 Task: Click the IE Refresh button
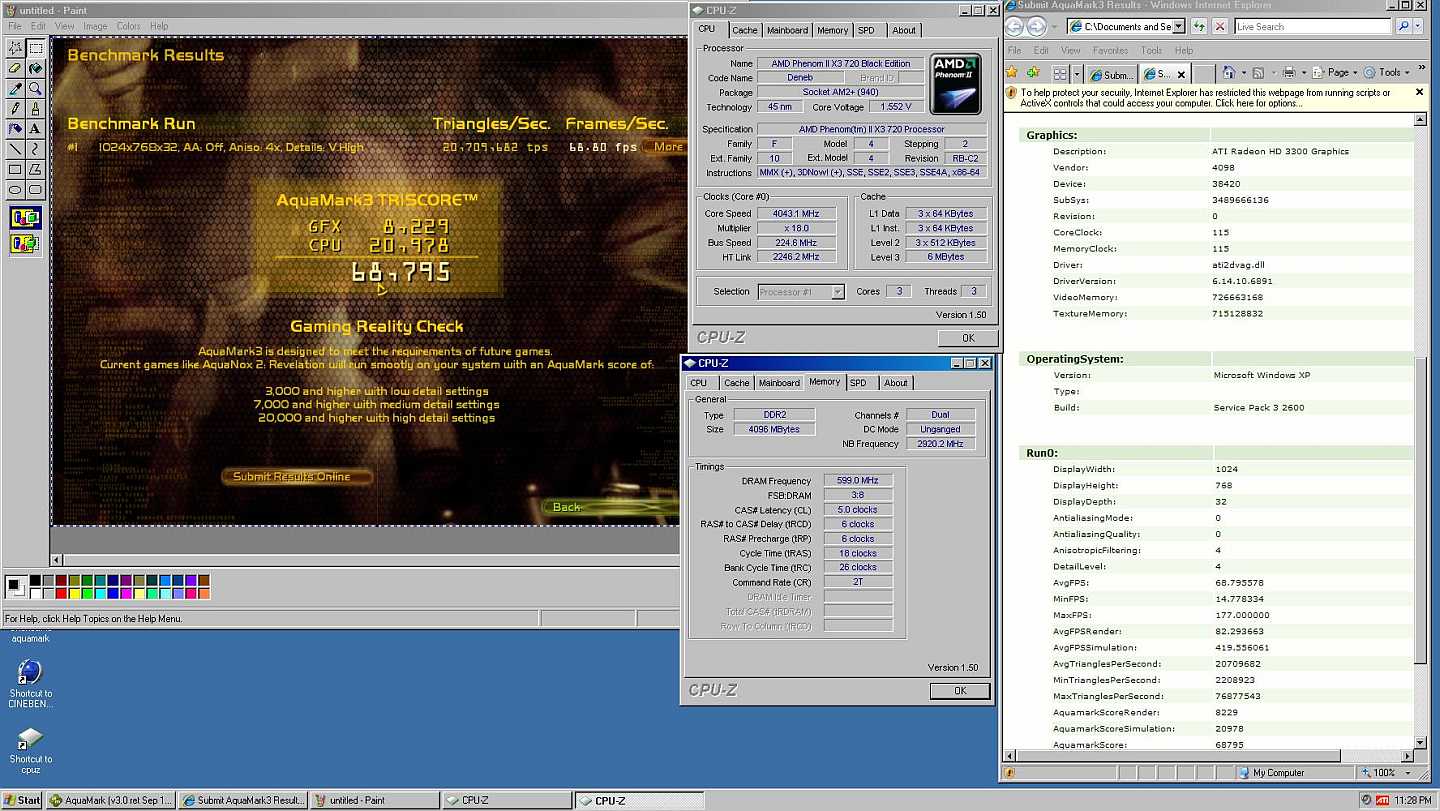pyautogui.click(x=1200, y=26)
